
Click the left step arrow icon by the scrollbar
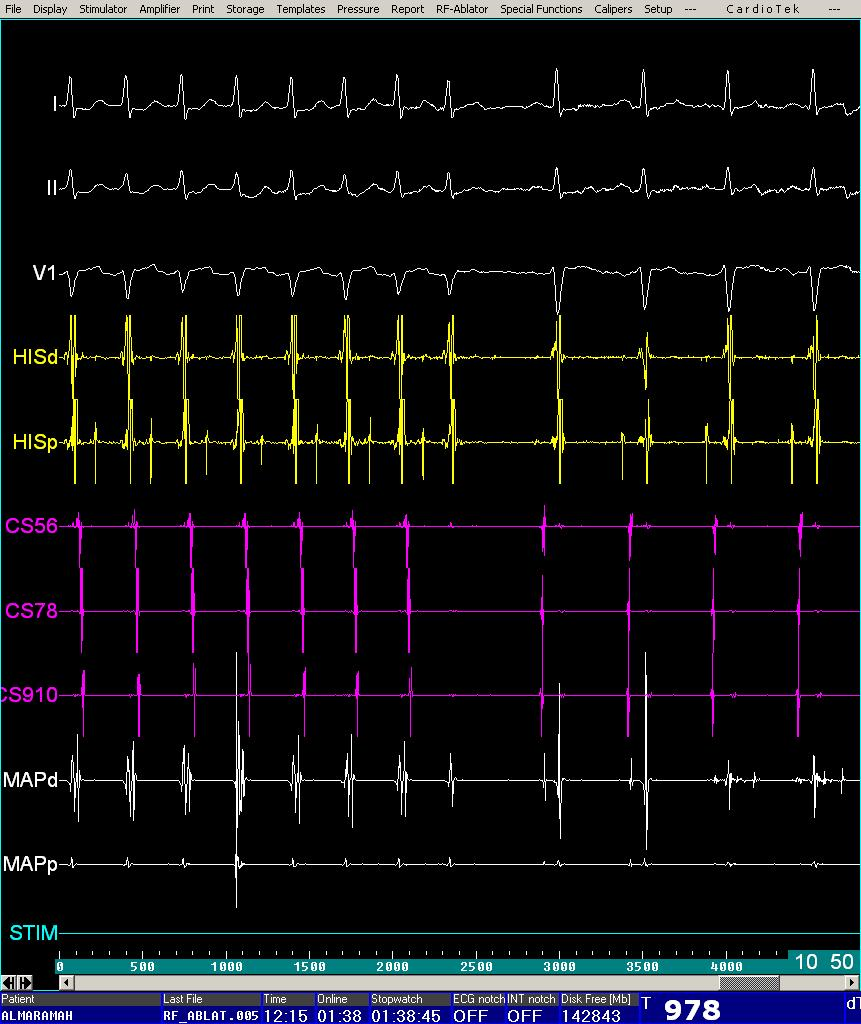8,982
